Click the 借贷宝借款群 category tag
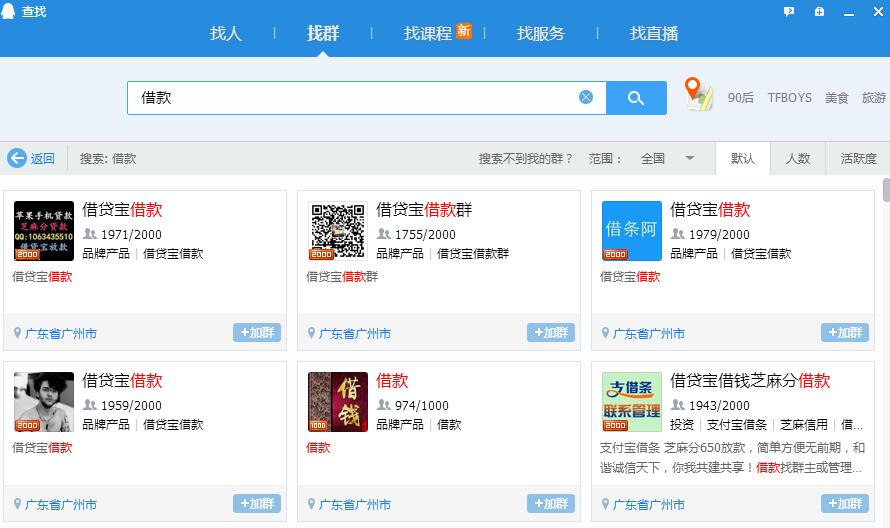This screenshot has height=528, width=890. tap(473, 254)
